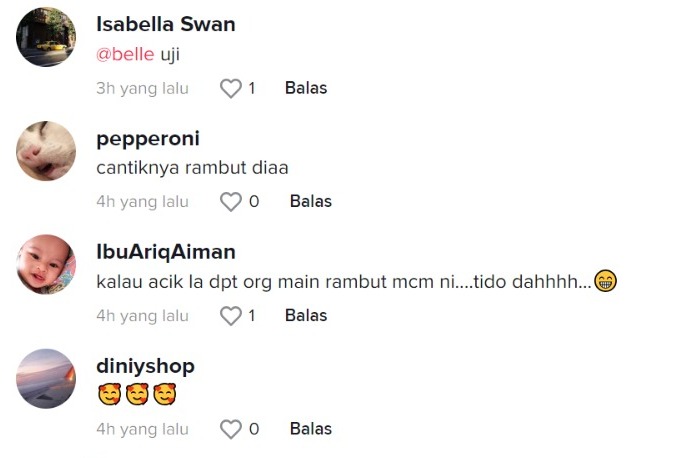Click Balas under IbuAriqAiman's comment

click(x=306, y=315)
